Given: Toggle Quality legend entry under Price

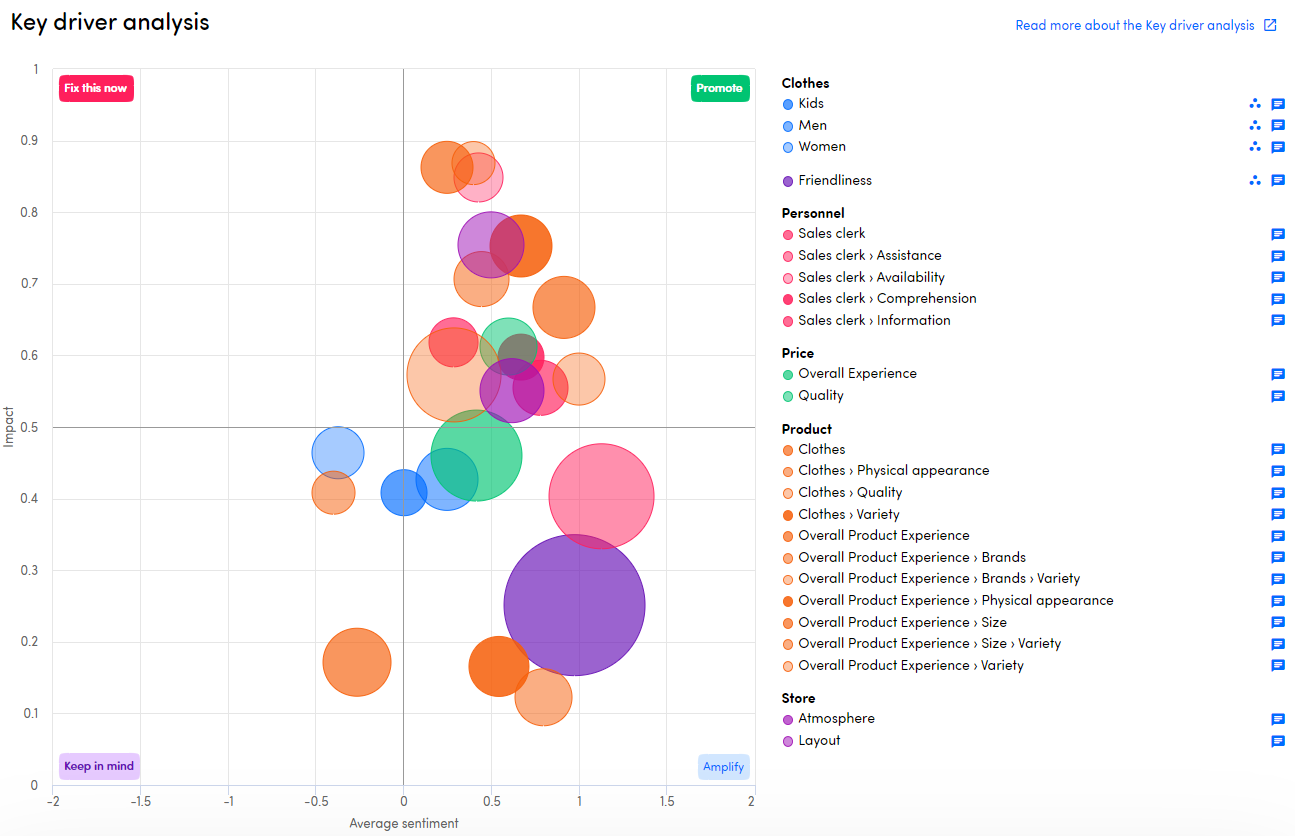Looking at the screenshot, I should point(820,396).
